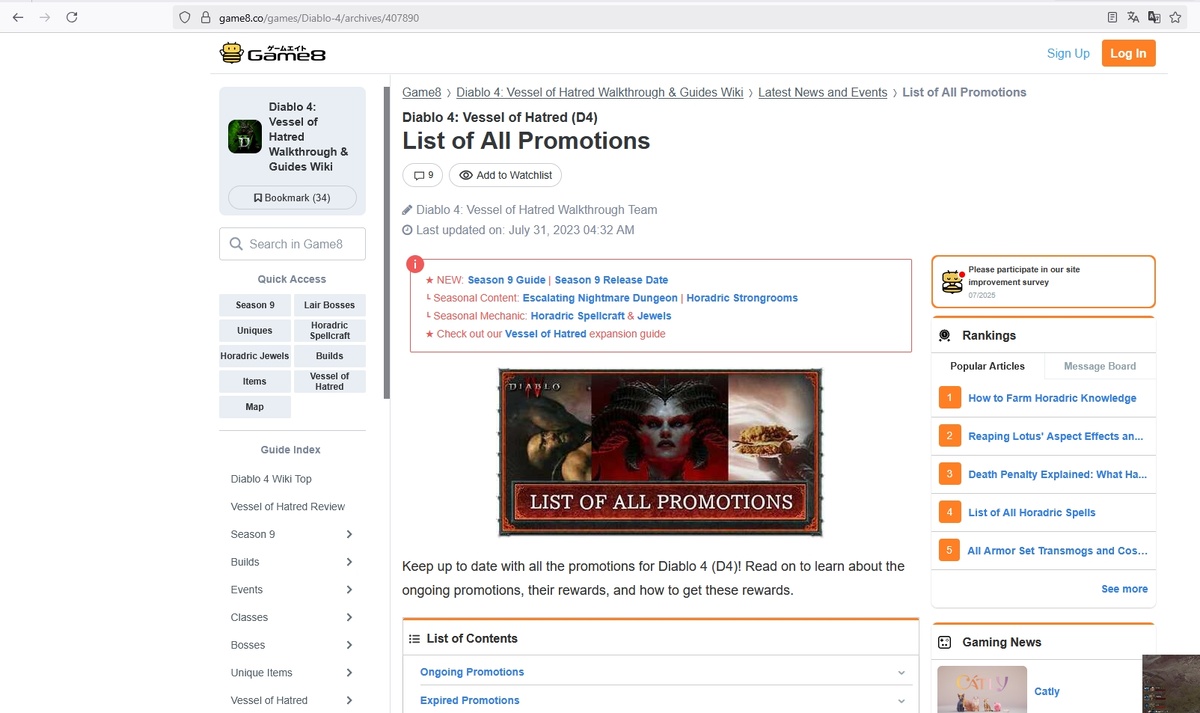
Task: Toggle reader view icon in address bar
Action: click(1112, 17)
